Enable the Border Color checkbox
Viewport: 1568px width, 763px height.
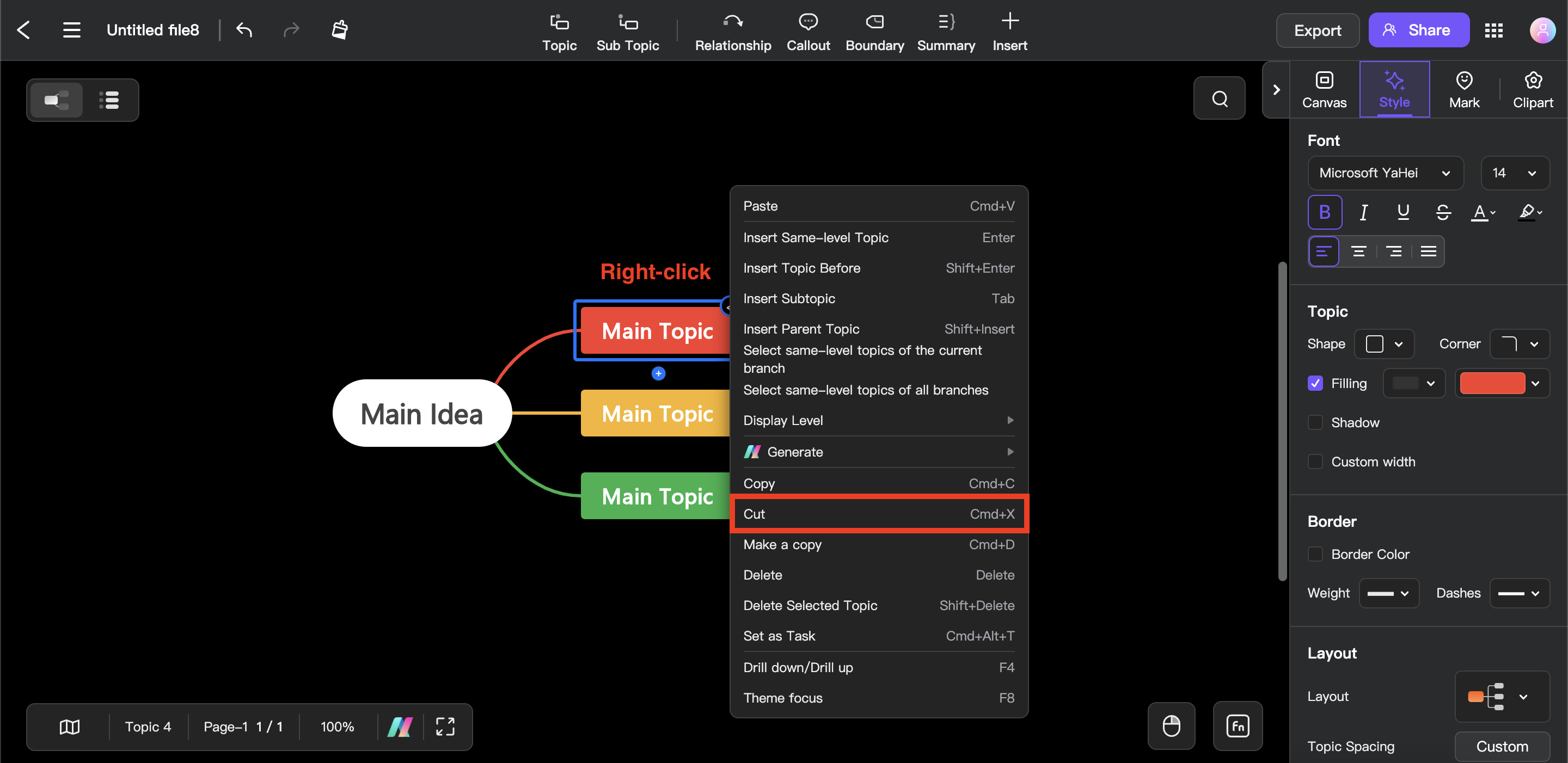click(1316, 554)
